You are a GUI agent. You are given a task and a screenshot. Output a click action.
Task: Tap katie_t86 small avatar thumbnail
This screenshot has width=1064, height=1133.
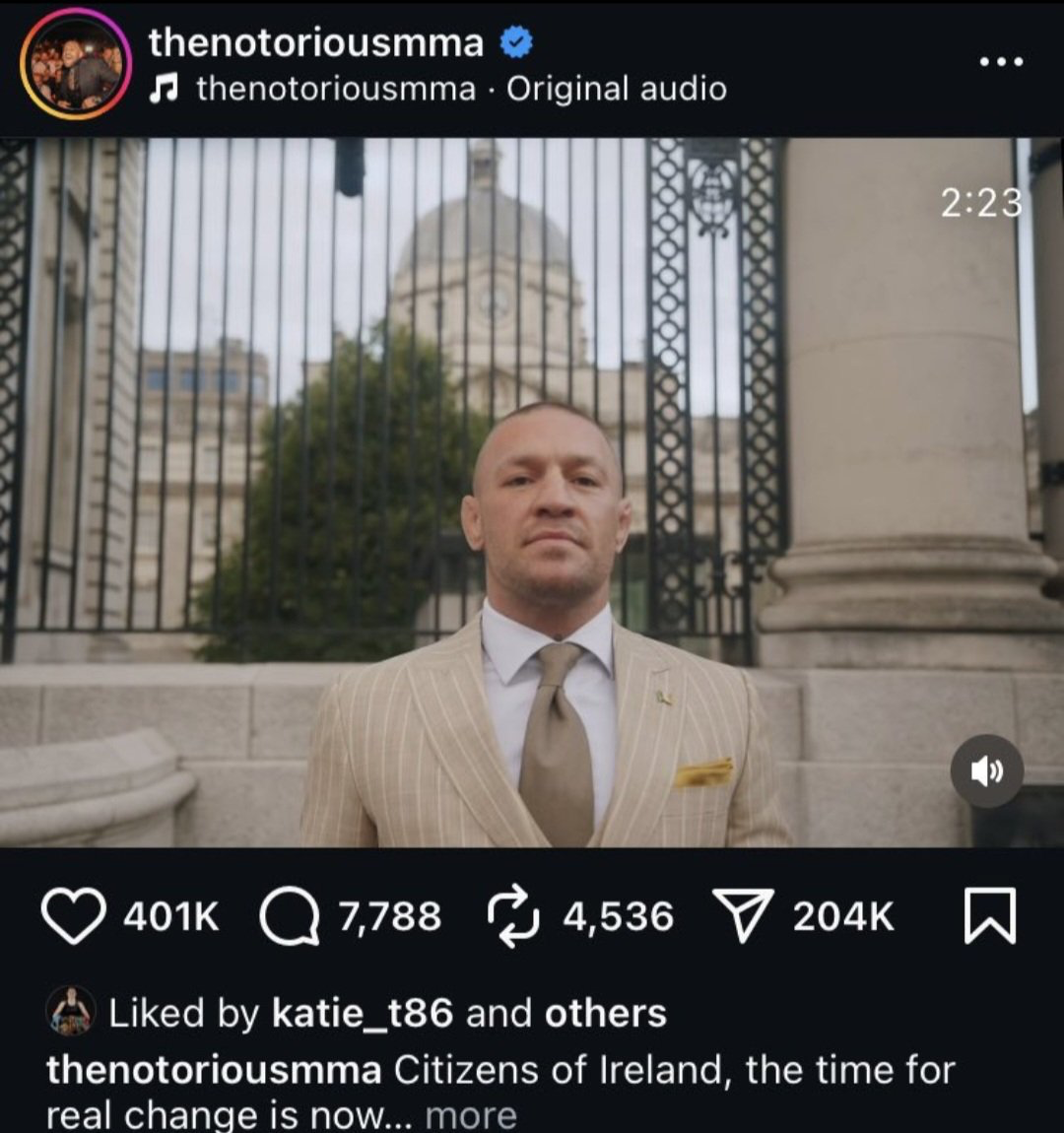coord(71,1011)
